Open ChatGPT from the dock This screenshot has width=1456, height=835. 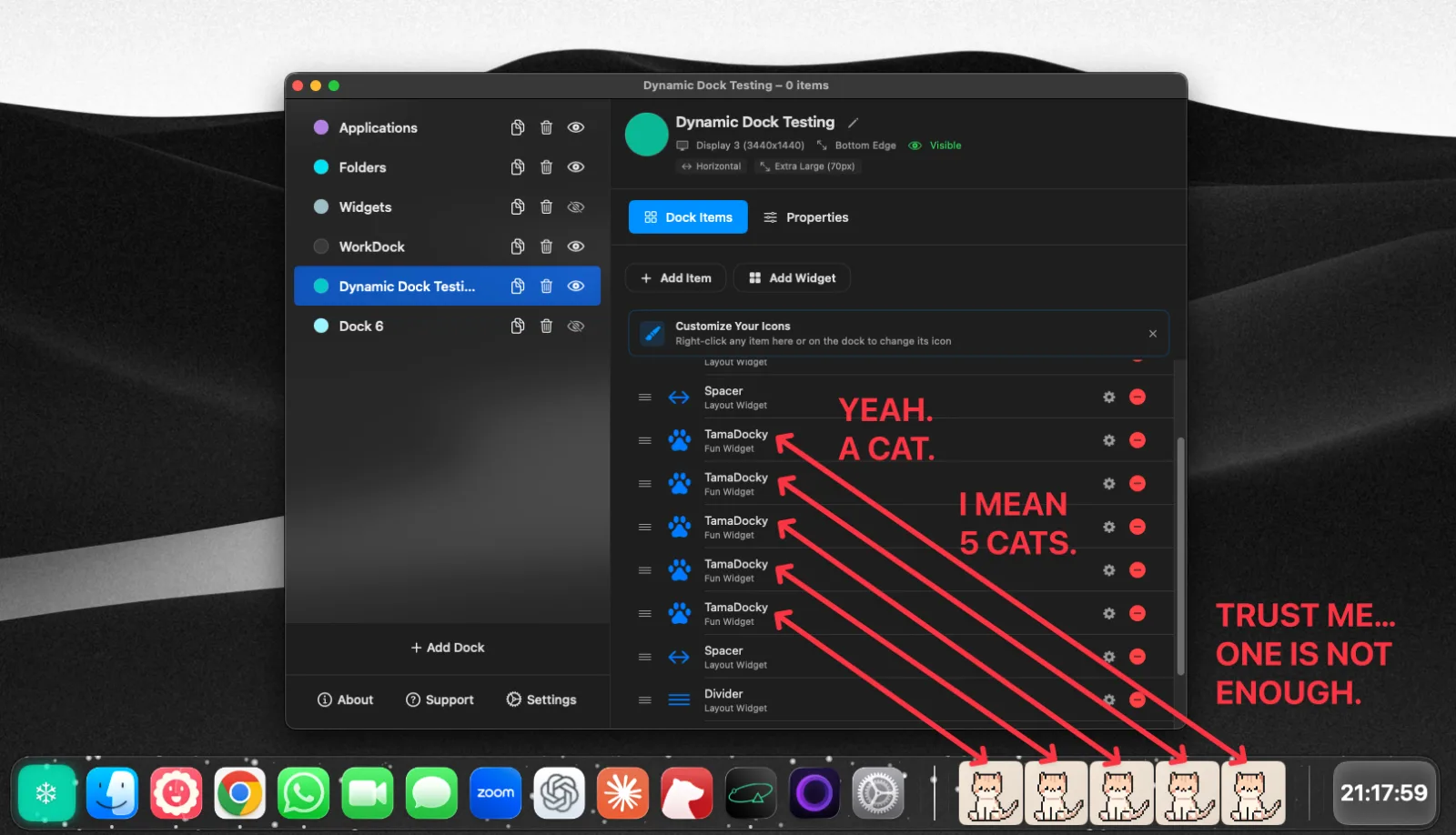pyautogui.click(x=559, y=793)
